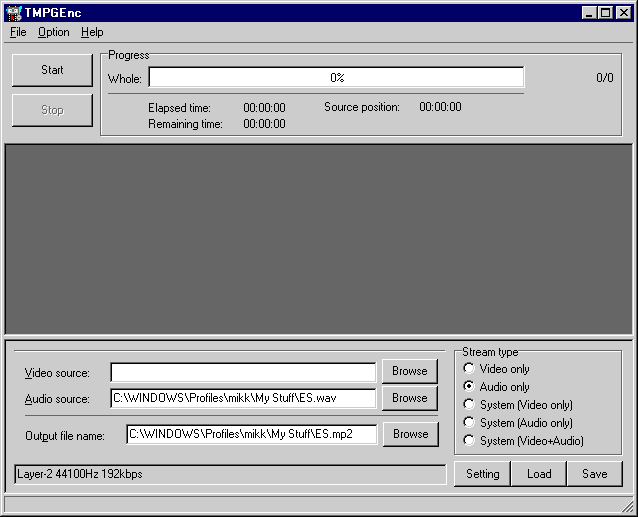638x517 pixels.
Task: Open the Help menu
Action: click(92, 32)
